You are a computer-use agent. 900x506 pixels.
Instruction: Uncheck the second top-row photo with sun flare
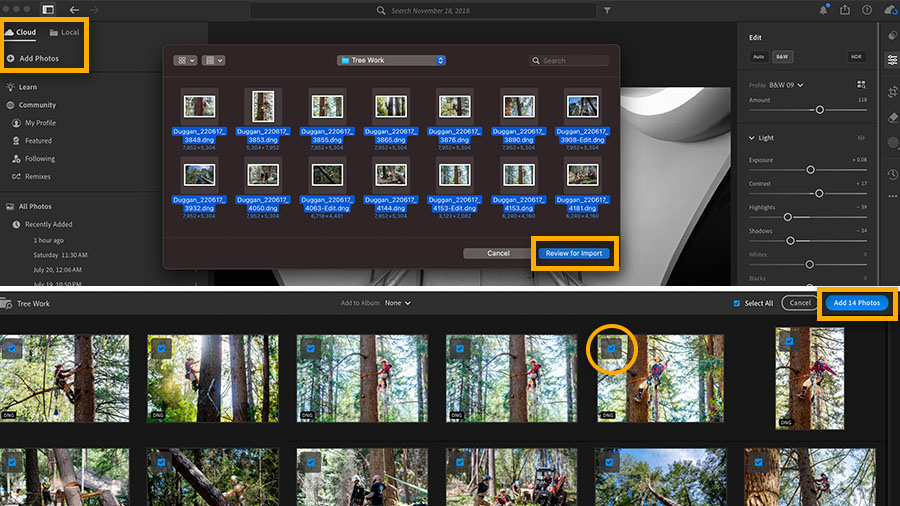point(161,348)
